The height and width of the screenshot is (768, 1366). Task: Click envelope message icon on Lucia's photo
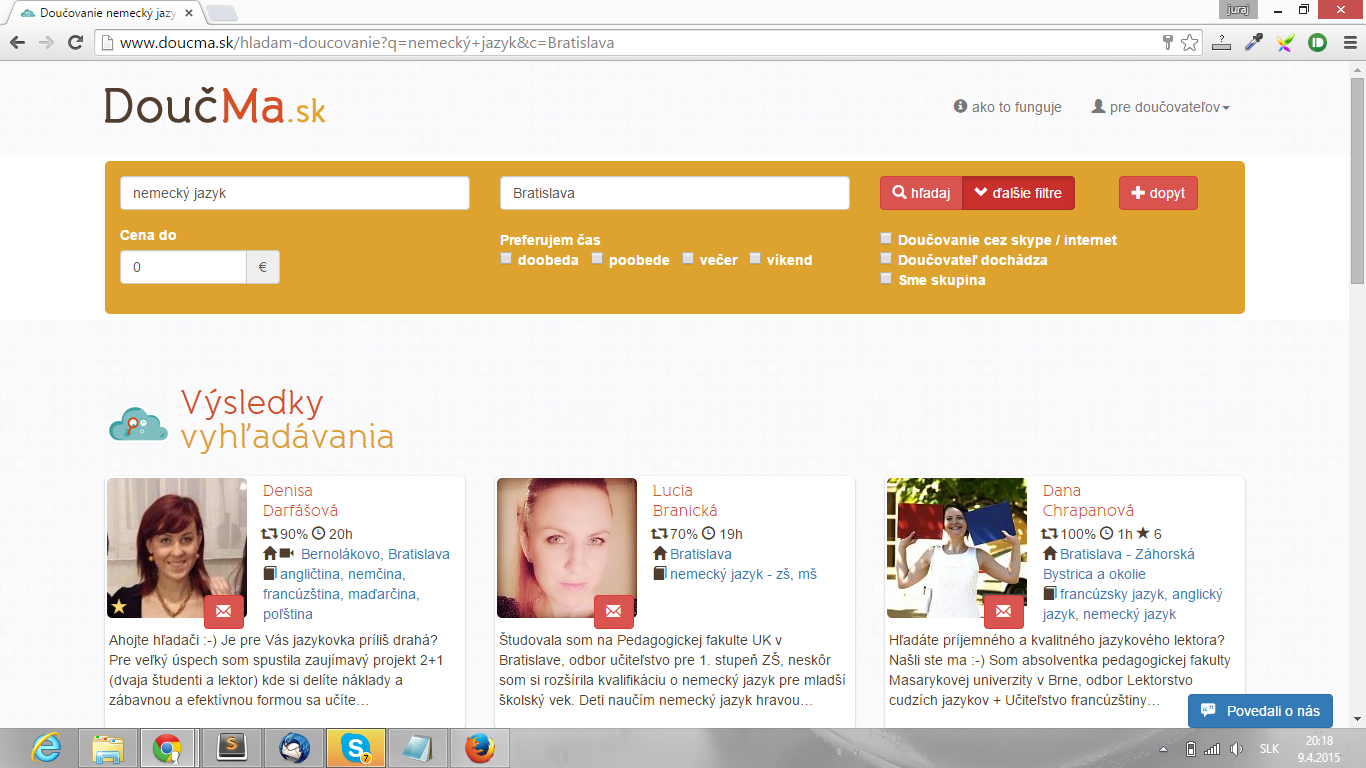point(613,611)
